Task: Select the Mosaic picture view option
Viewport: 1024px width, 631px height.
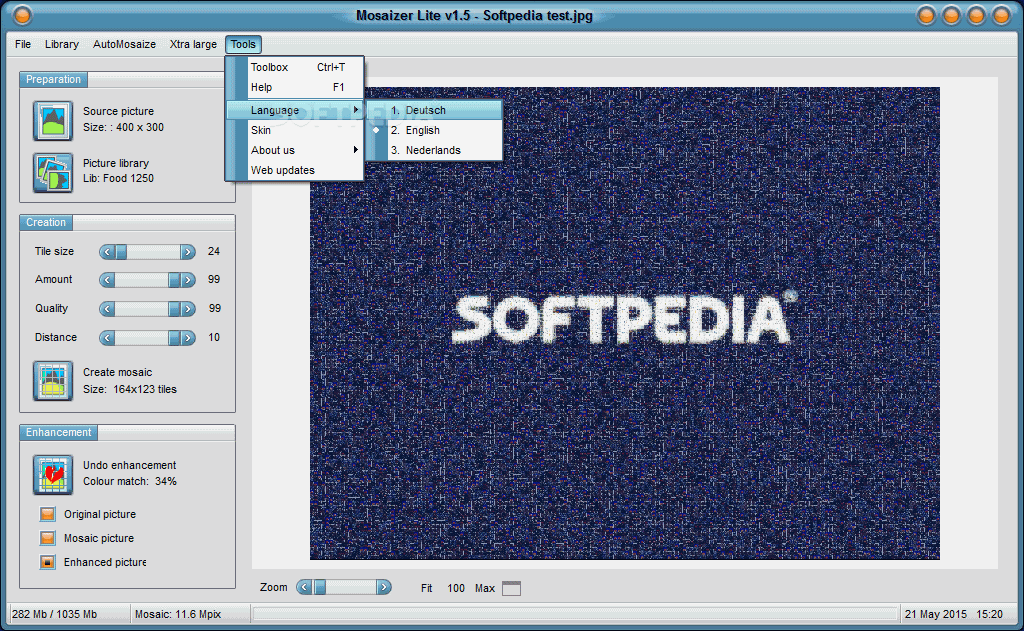Action: (x=48, y=538)
